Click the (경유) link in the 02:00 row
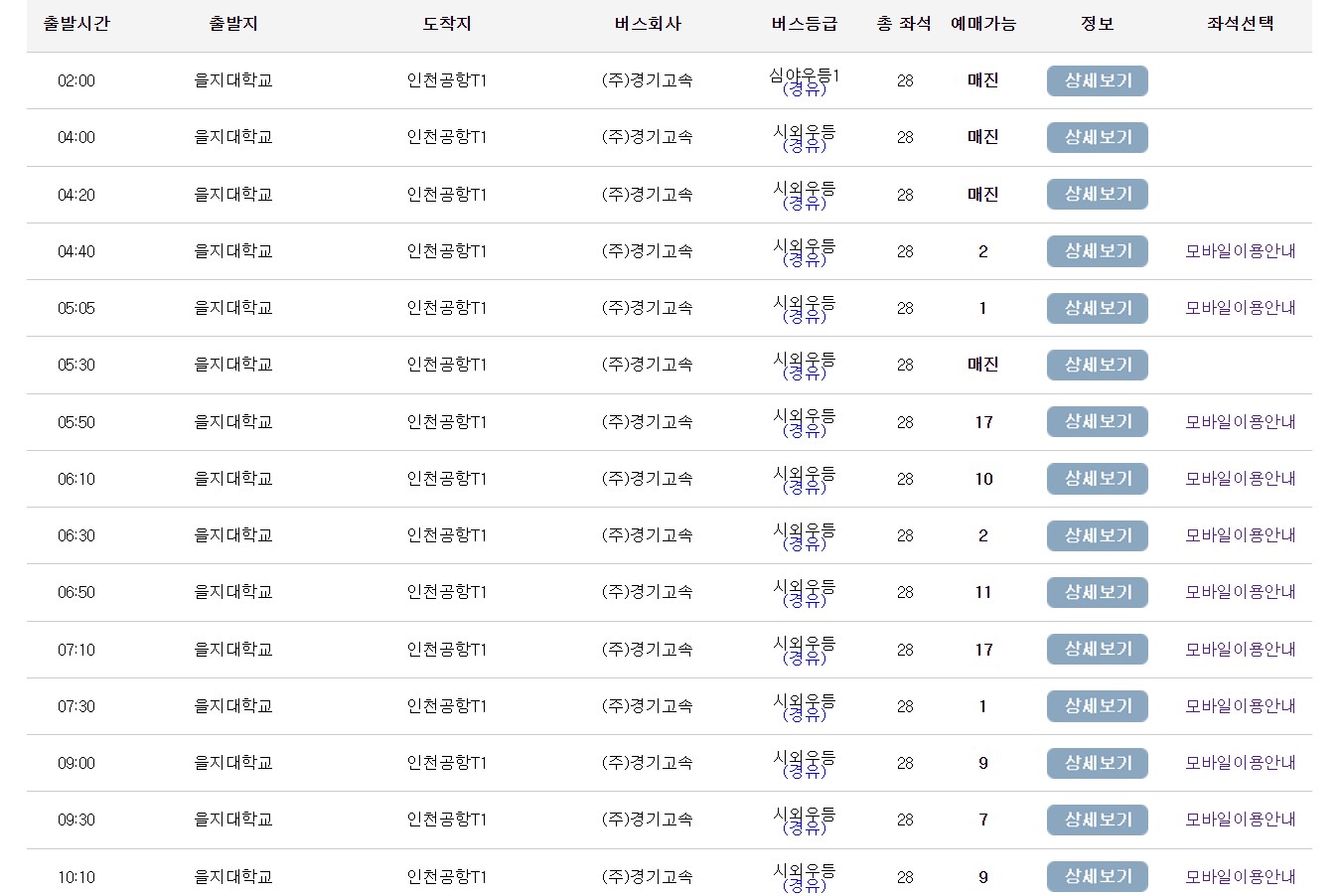1340x896 pixels. [805, 89]
